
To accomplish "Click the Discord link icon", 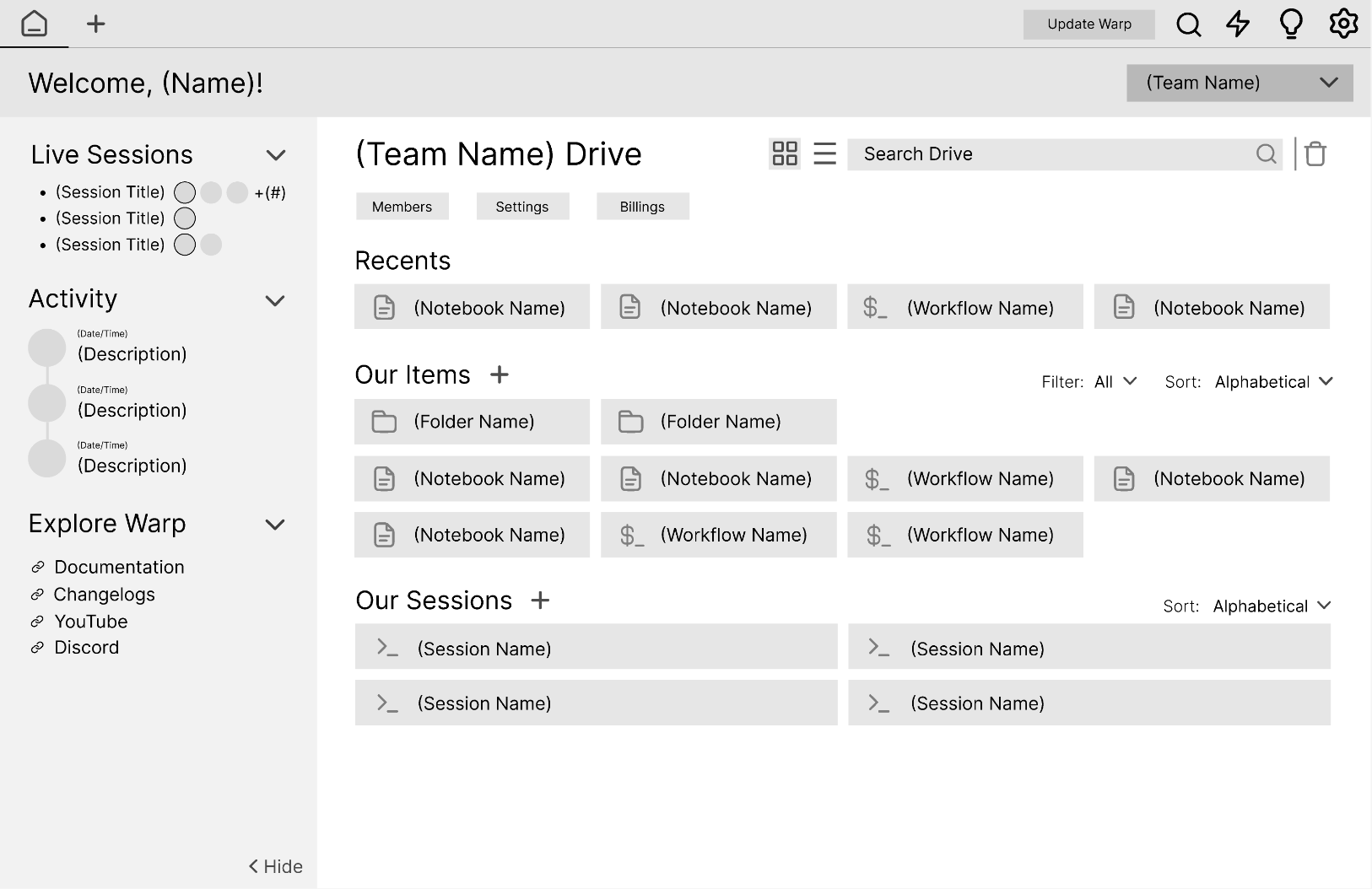I will point(37,648).
